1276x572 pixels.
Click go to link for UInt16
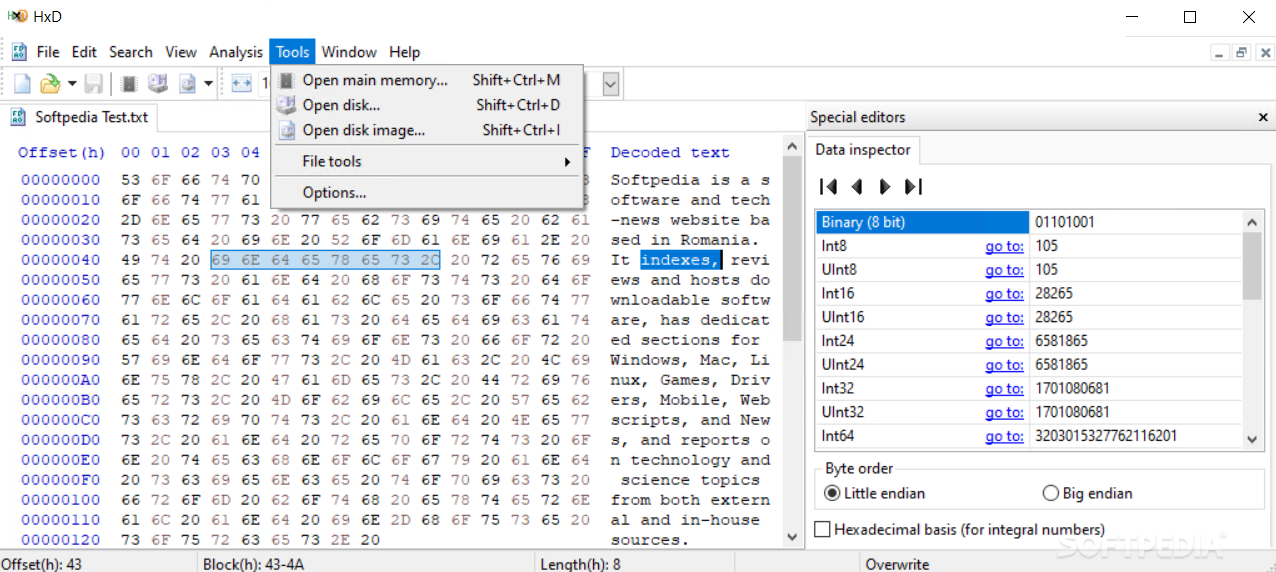(1004, 317)
